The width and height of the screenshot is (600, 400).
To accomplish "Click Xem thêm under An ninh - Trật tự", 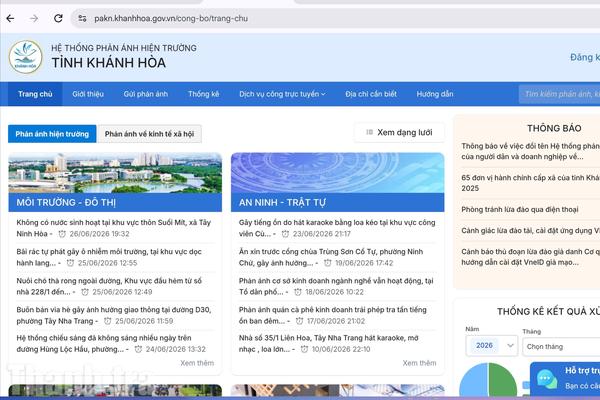I will point(419,363).
